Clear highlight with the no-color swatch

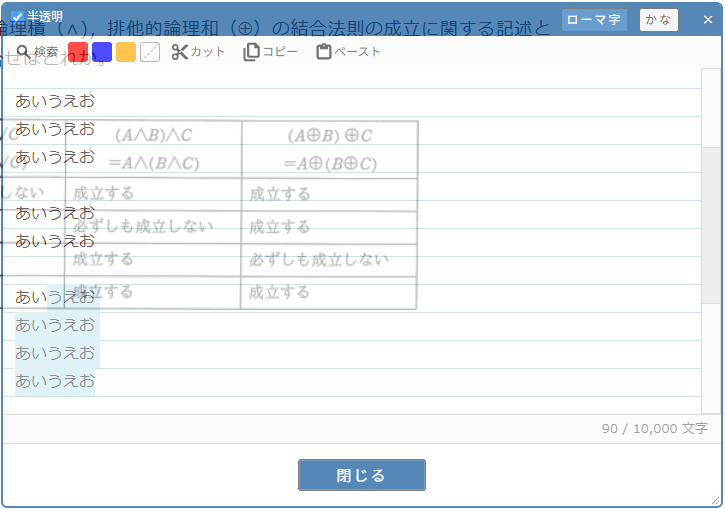pos(150,52)
